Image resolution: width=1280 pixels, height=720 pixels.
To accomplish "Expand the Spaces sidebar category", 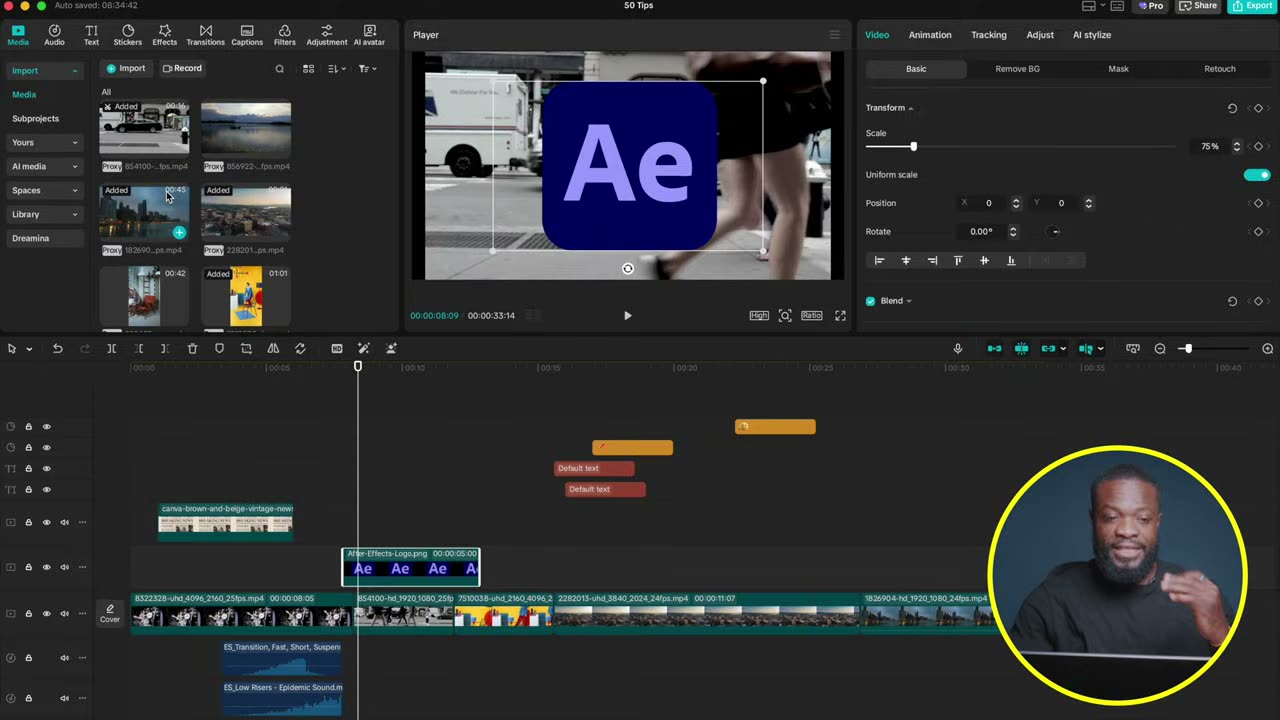I will coord(74,191).
